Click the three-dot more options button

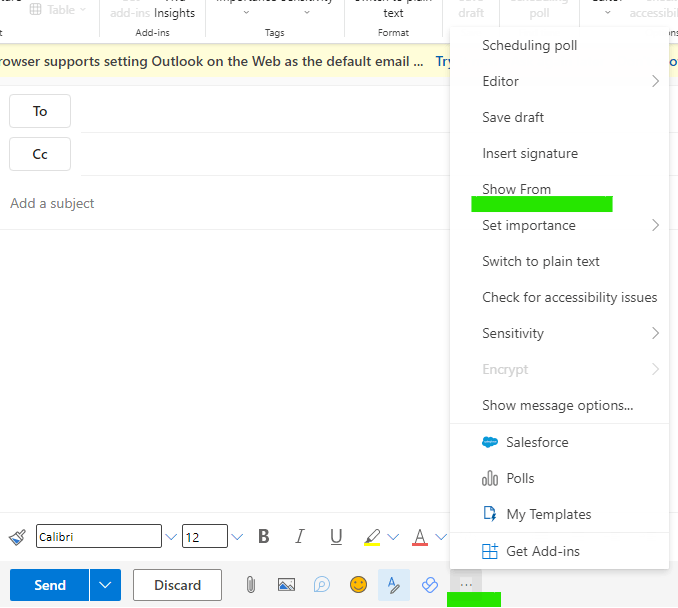(466, 585)
